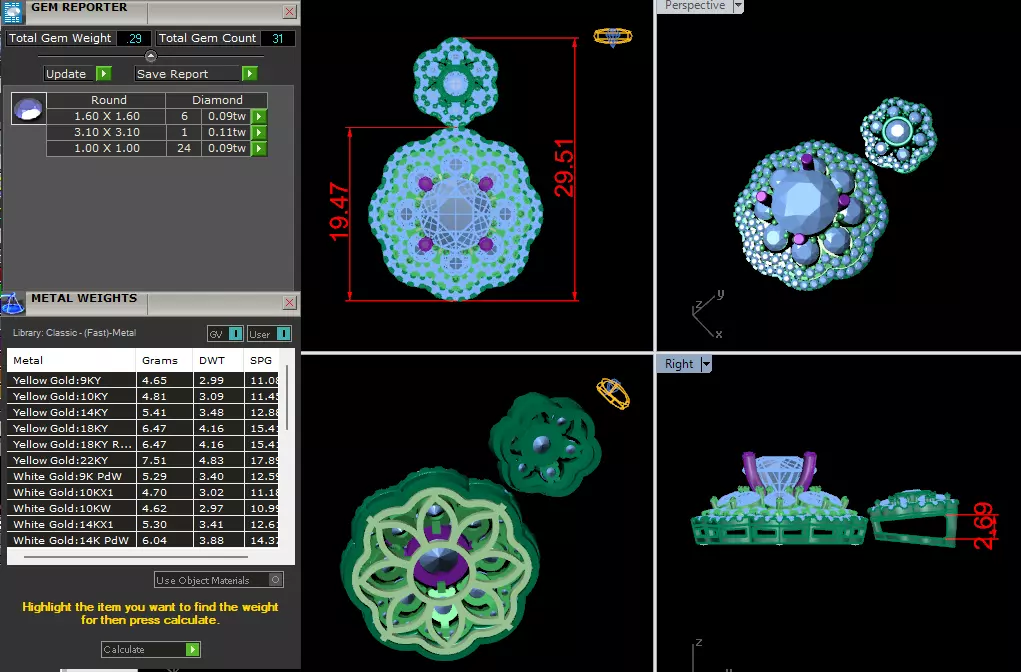1021x672 pixels.
Task: Click the green arrow beside Calculate
Action: pyautogui.click(x=192, y=649)
